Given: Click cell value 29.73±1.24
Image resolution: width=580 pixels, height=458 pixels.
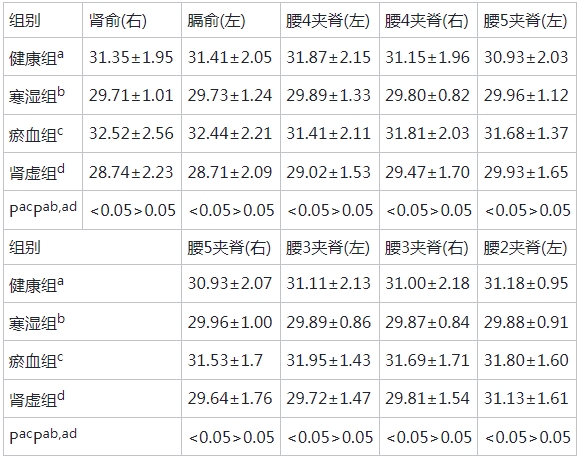Looking at the screenshot, I should click(x=230, y=95).
